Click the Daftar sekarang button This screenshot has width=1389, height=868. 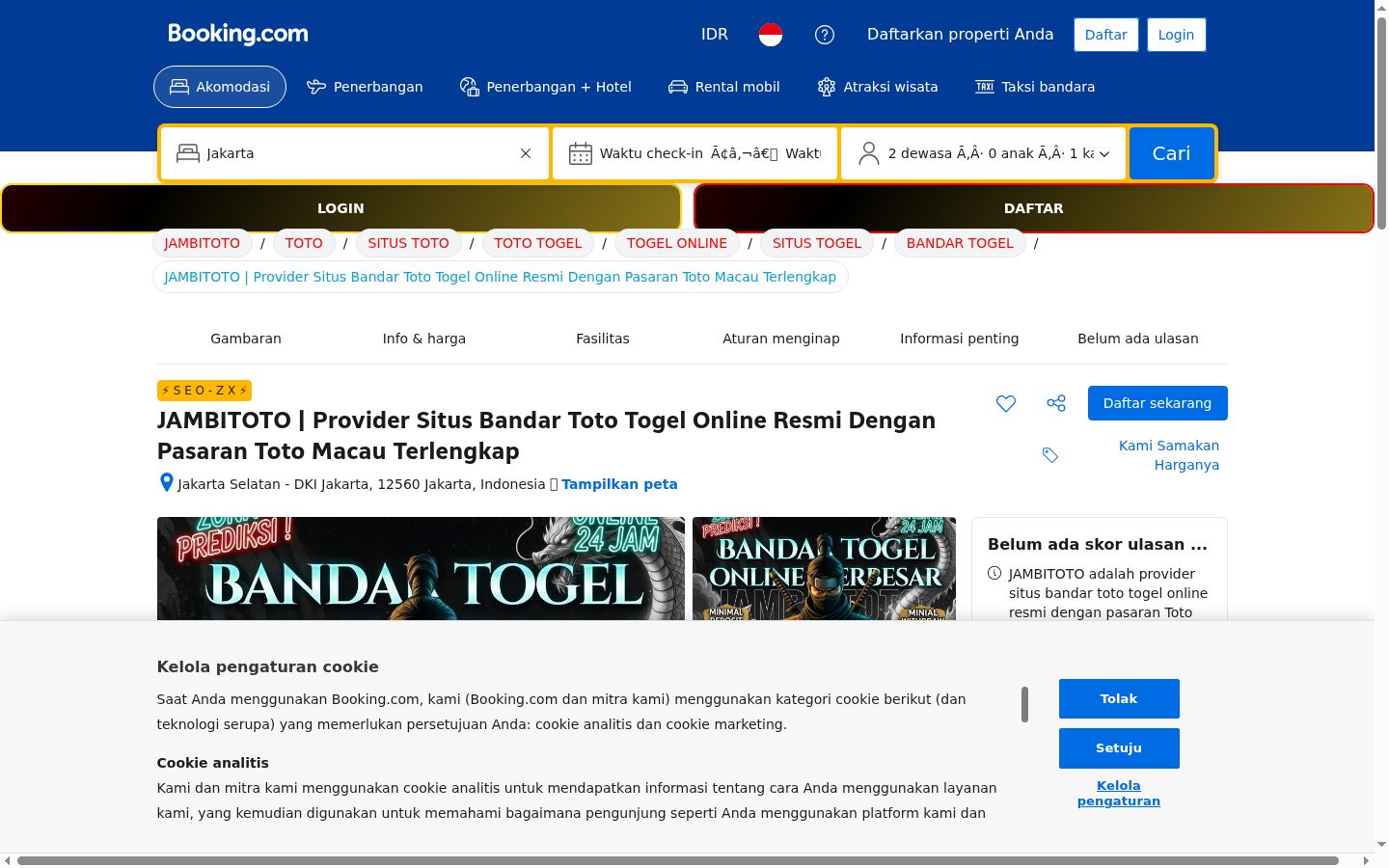pos(1157,403)
